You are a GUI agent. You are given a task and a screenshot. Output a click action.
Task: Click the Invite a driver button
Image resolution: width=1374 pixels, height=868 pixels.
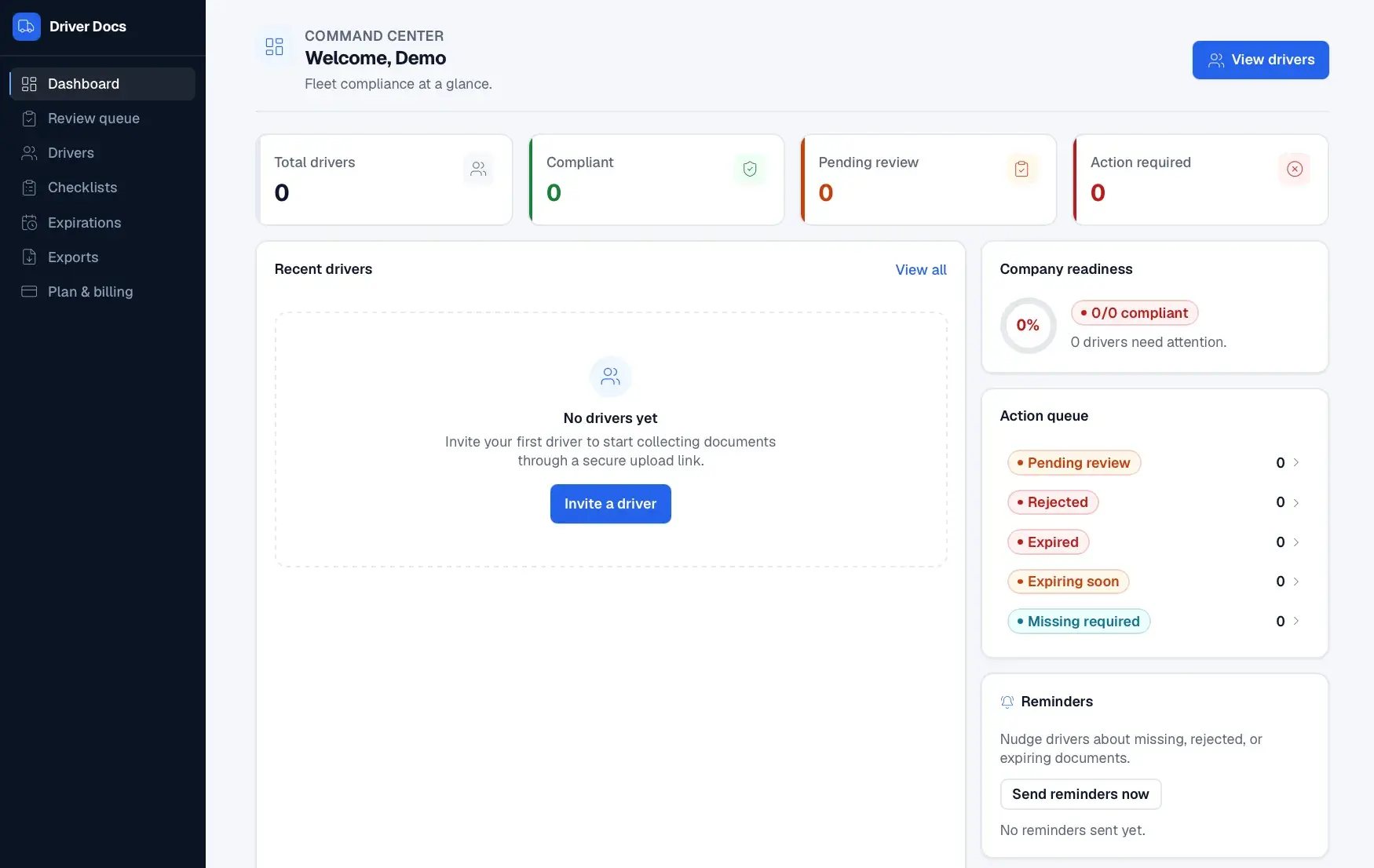pos(611,504)
